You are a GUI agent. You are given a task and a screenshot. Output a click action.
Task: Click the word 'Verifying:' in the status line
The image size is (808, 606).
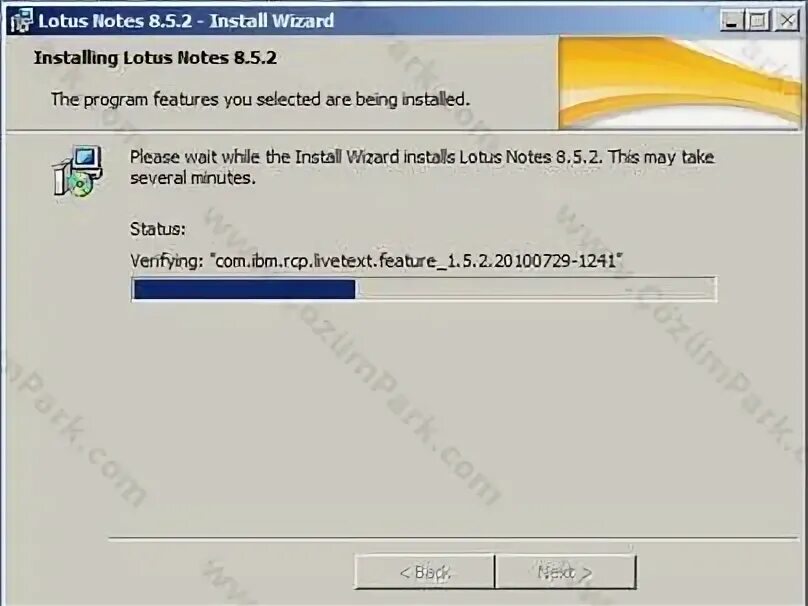(x=167, y=261)
